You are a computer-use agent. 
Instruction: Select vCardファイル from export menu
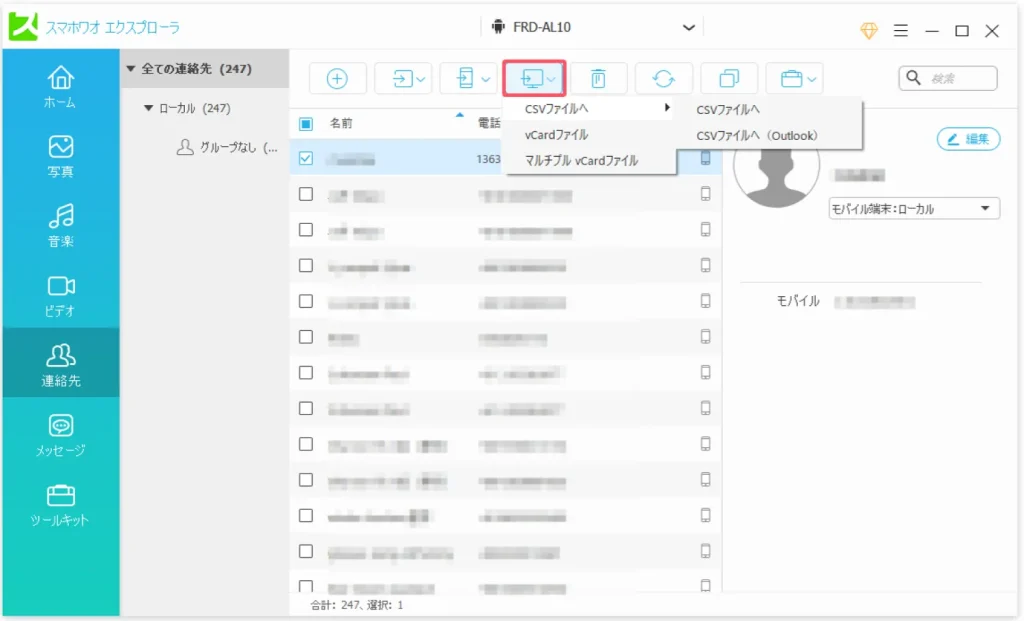pos(556,134)
